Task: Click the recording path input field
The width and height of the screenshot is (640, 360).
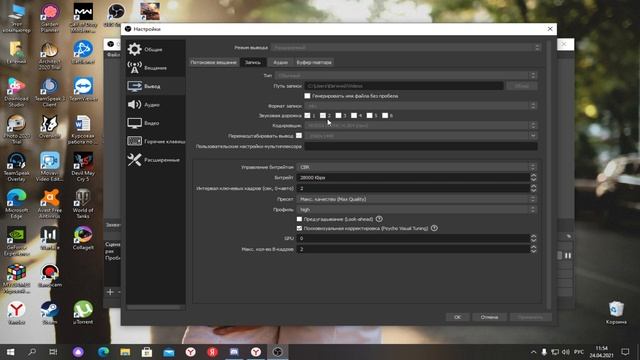Action: click(x=404, y=86)
